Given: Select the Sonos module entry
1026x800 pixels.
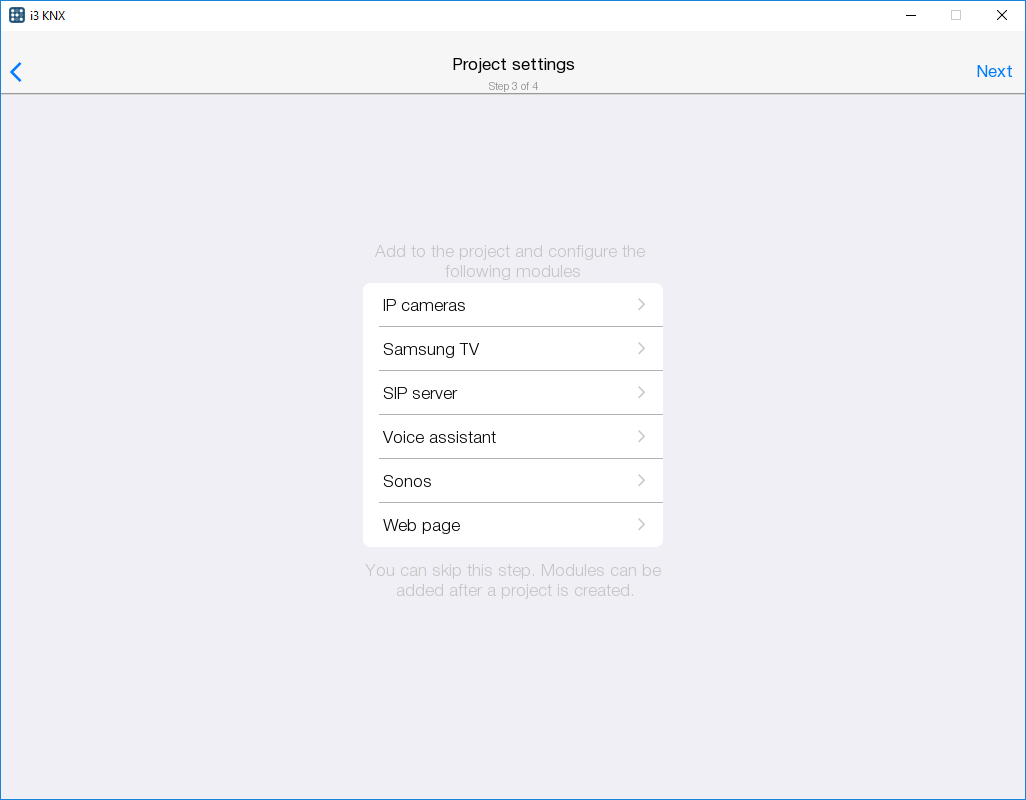Looking at the screenshot, I should coord(407,481).
